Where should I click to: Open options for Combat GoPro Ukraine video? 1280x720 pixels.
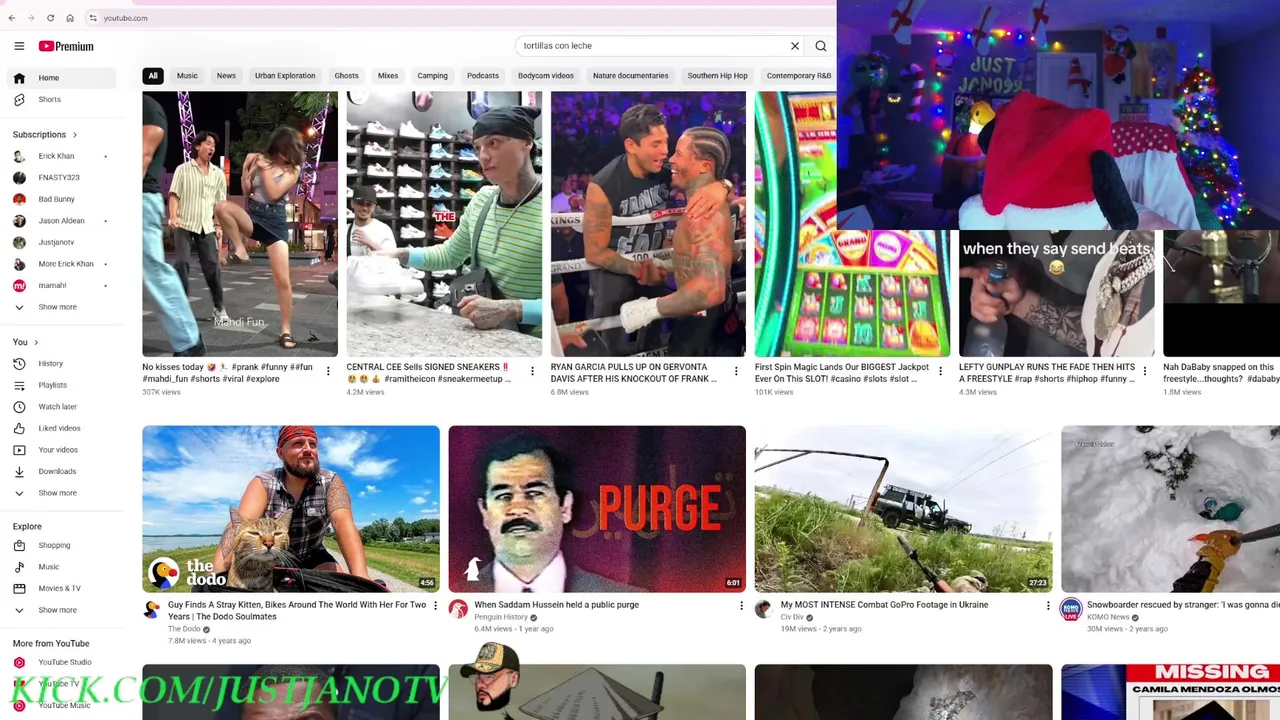[x=1048, y=606]
